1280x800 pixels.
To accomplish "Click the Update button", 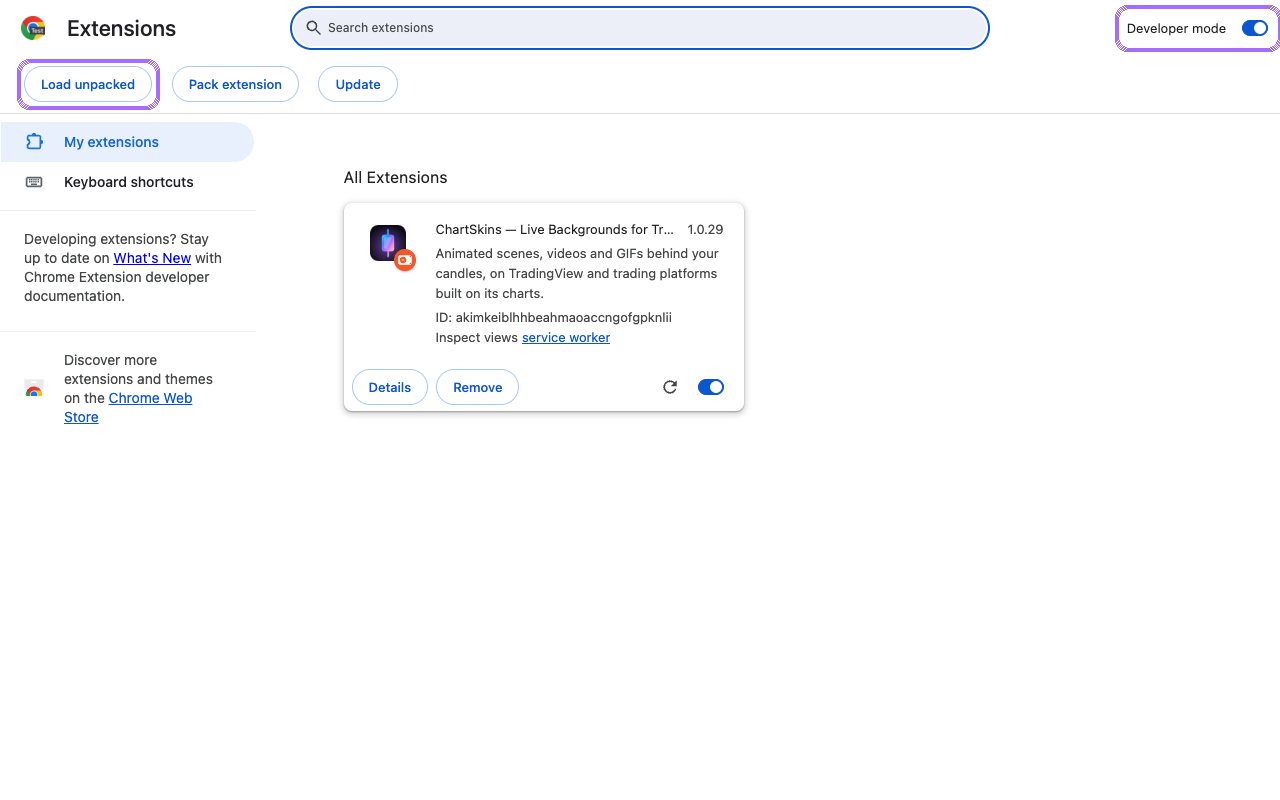I will 358,84.
